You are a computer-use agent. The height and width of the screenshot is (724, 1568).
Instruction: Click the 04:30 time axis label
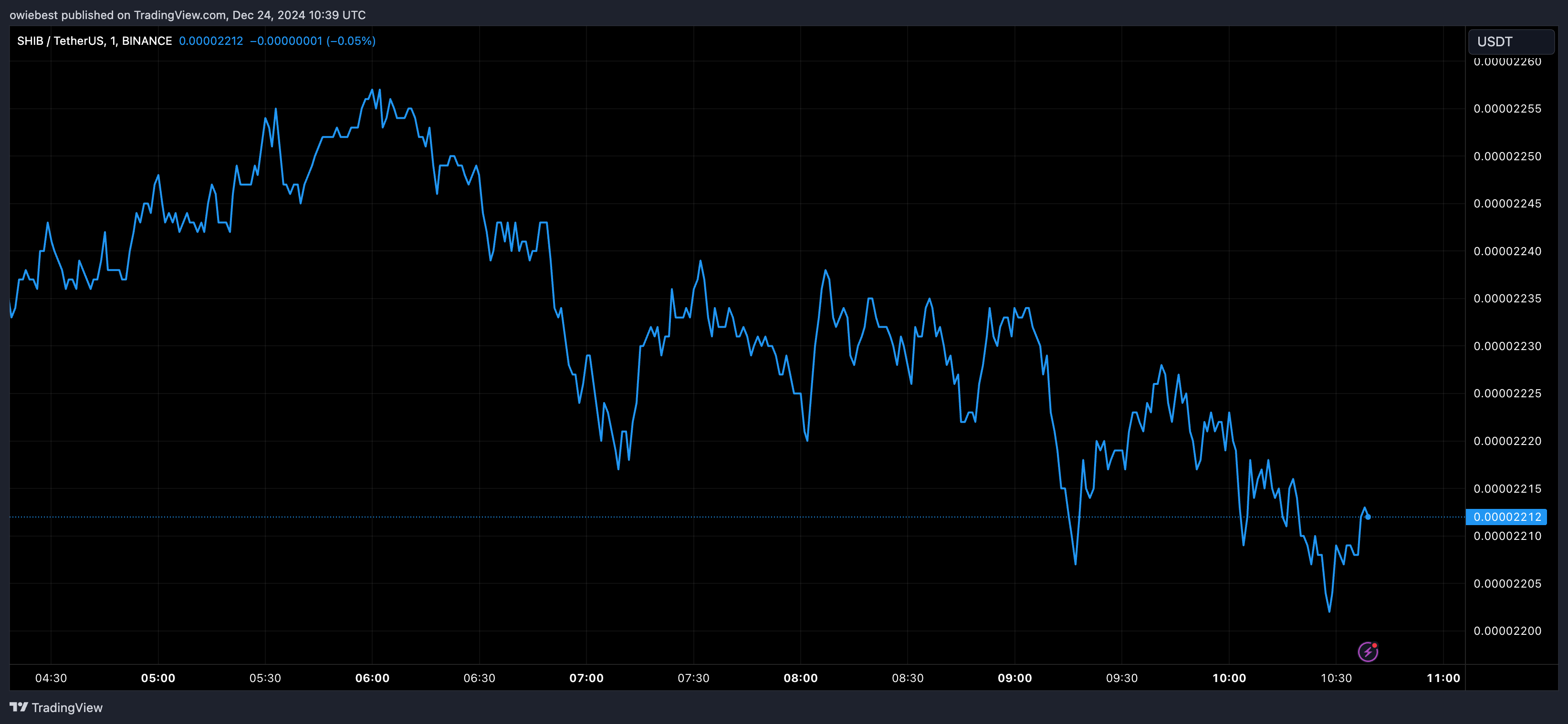click(x=51, y=678)
